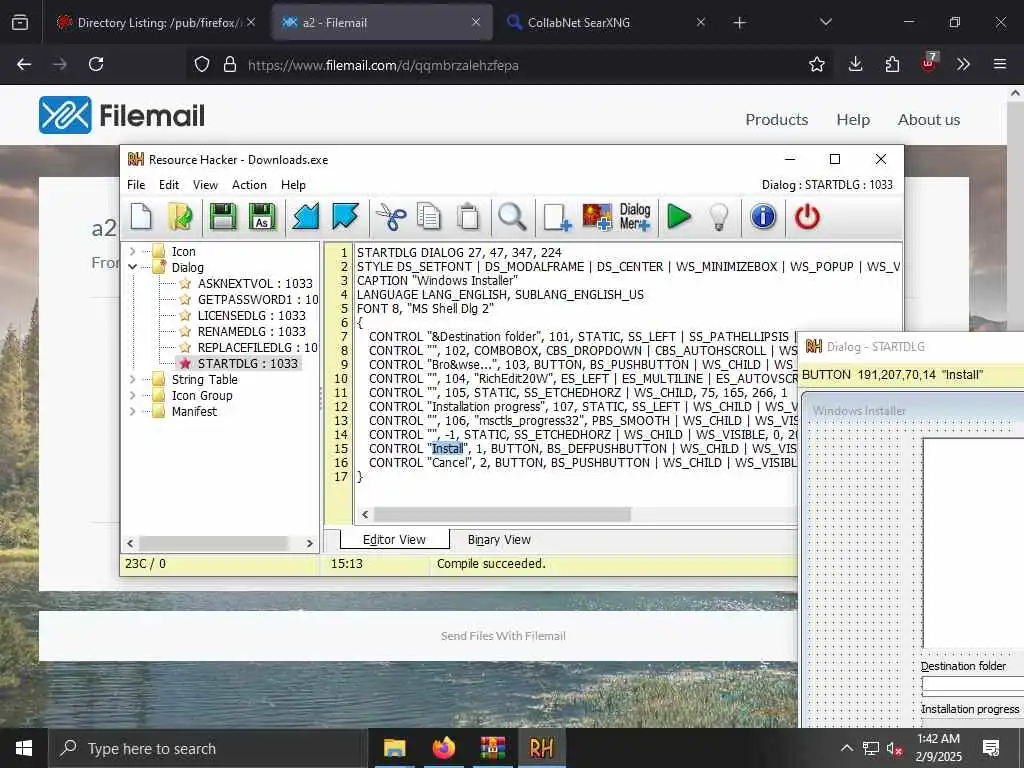The image size is (1024, 768).
Task: Click the script editor horizontal scrollbar thumb
Action: [502, 515]
